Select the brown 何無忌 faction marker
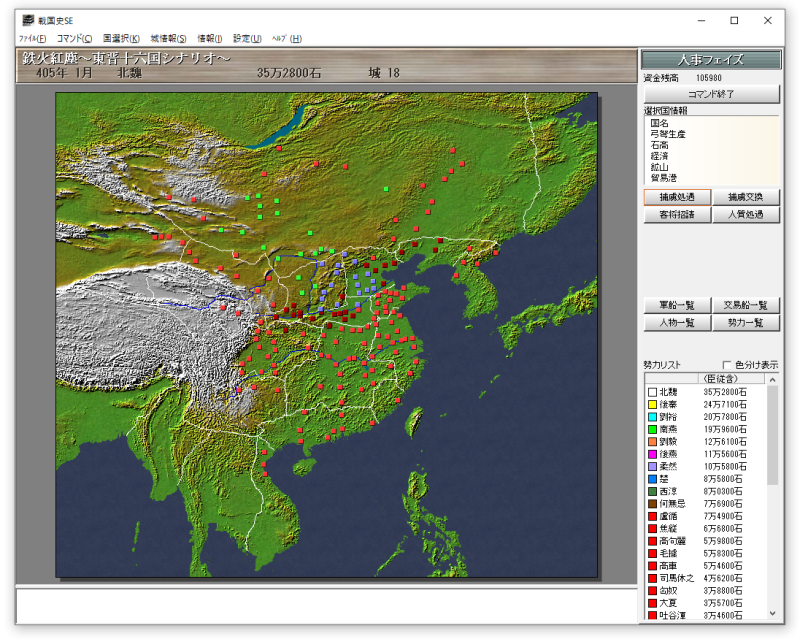 [652, 504]
